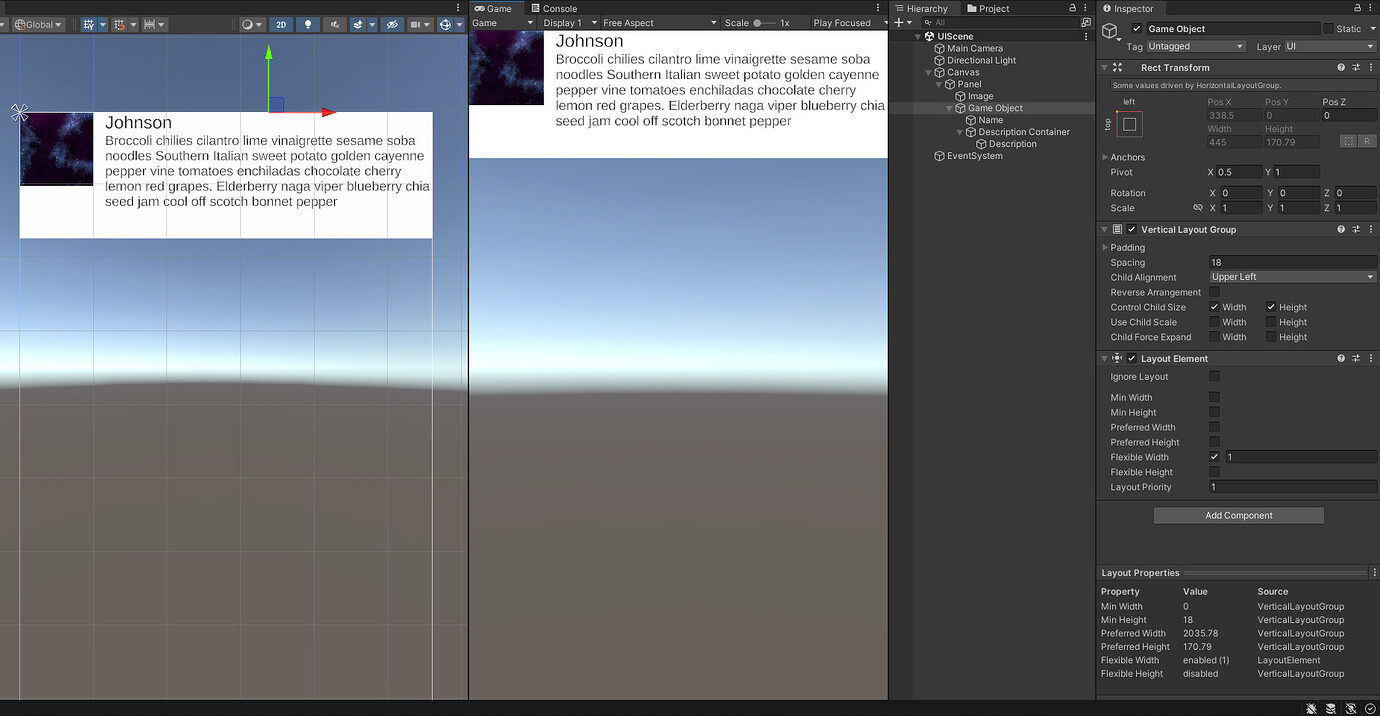Mute Scene view audio via the speaker icon
The width and height of the screenshot is (1380, 716).
(x=334, y=24)
